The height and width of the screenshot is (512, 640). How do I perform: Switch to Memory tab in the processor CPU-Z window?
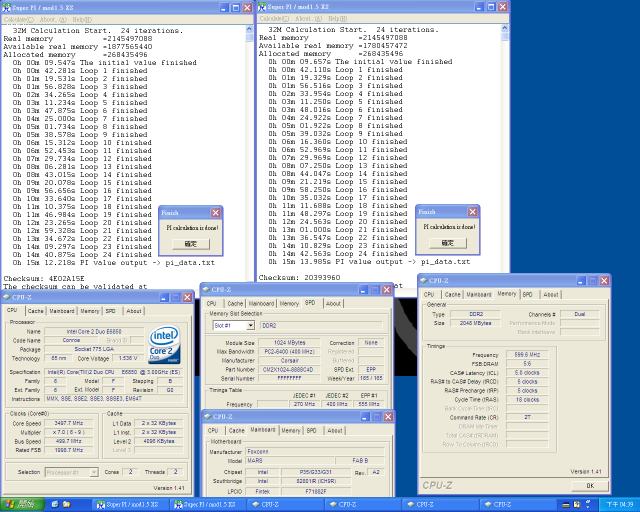pos(90,311)
